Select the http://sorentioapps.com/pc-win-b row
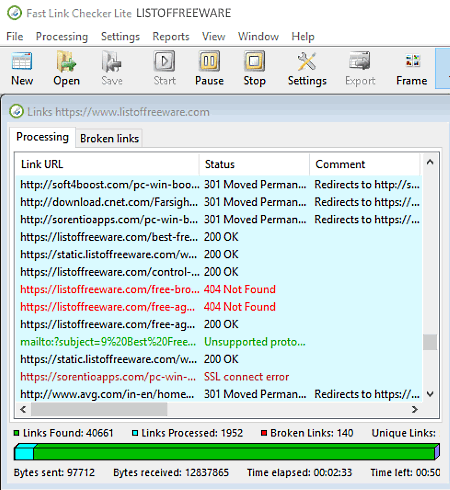The height and width of the screenshot is (490, 450). (219, 220)
